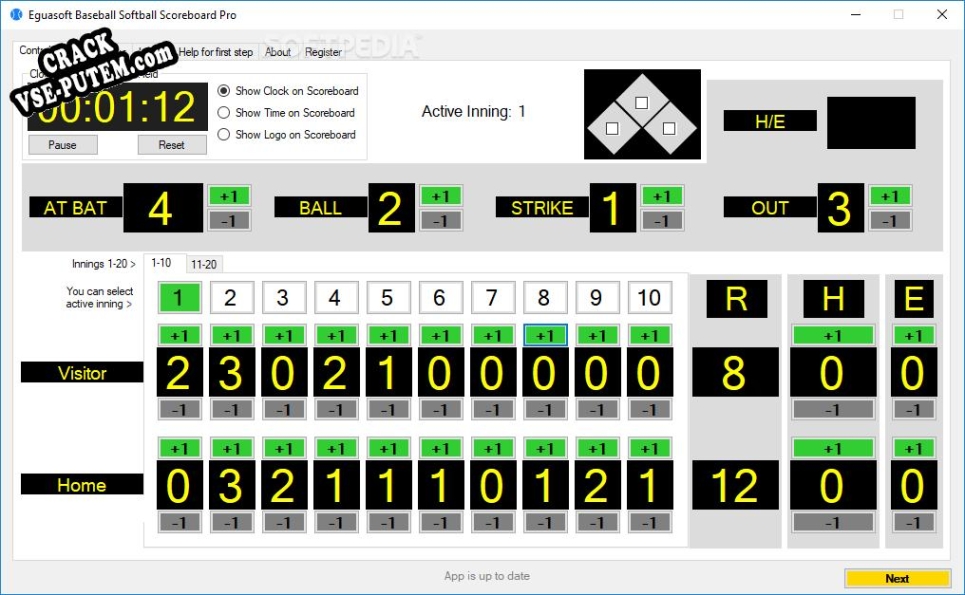Select Show Logo on Scoreboard option

287,134
